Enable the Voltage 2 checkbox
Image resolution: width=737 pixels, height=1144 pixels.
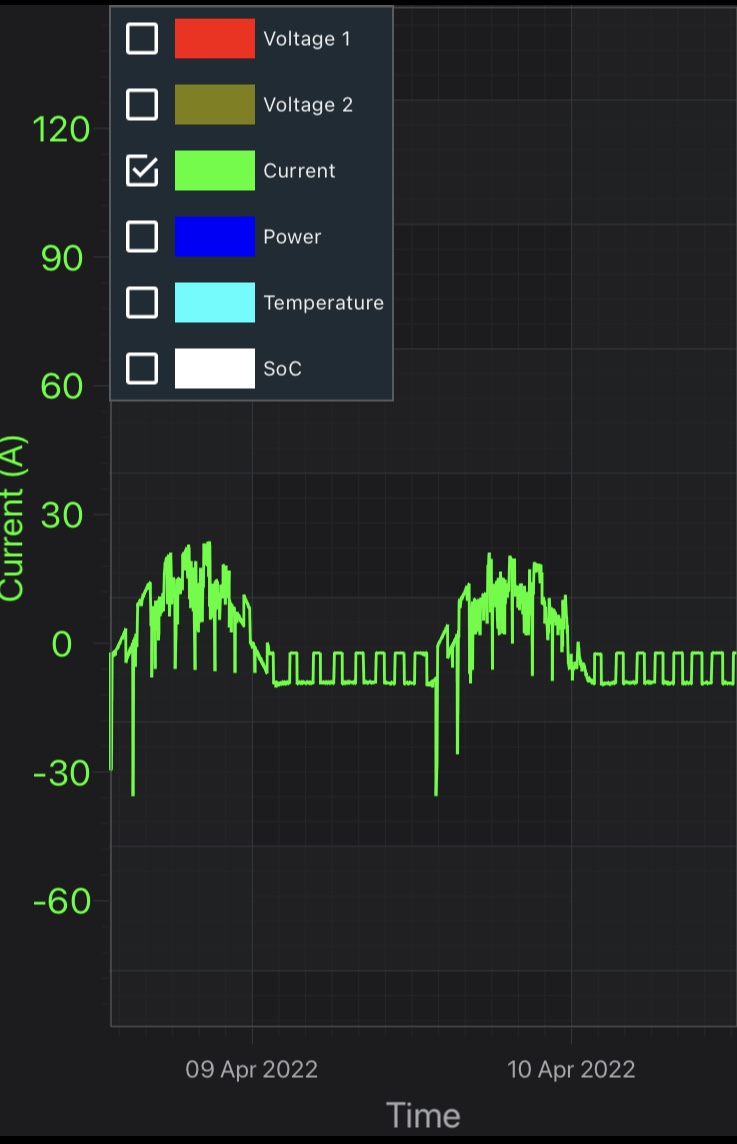[142, 104]
